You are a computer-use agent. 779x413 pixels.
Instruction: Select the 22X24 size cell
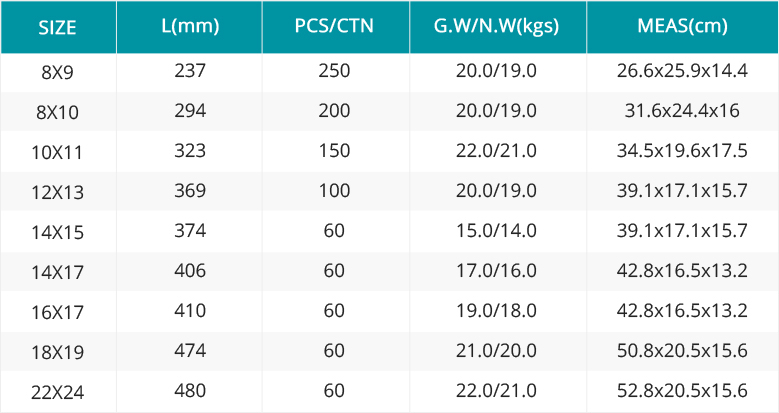click(58, 392)
